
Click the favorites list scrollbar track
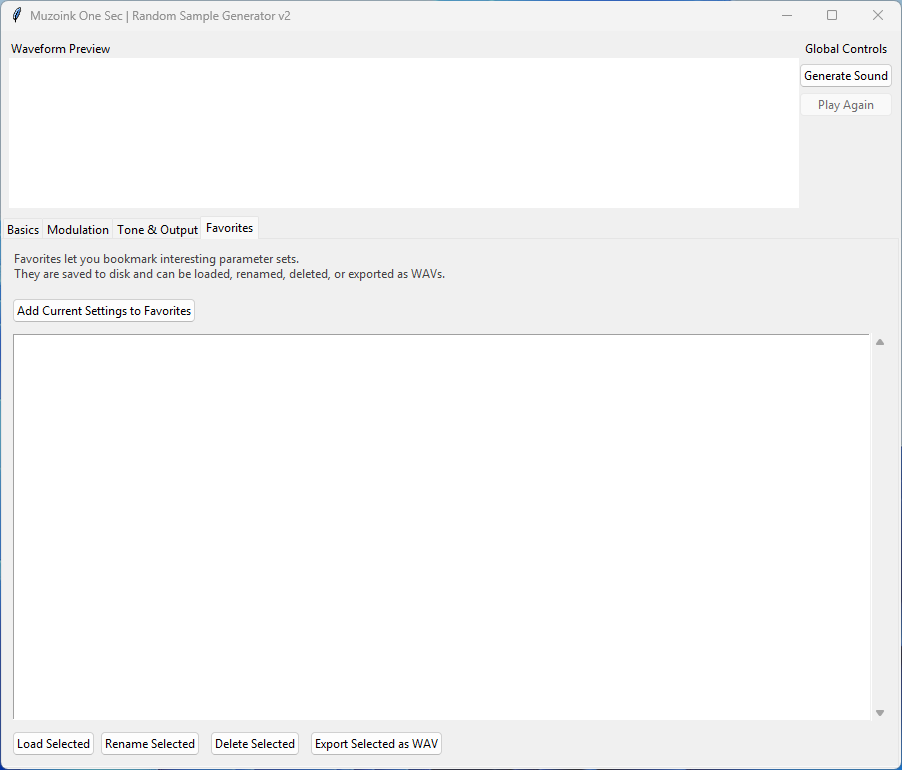pos(880,527)
